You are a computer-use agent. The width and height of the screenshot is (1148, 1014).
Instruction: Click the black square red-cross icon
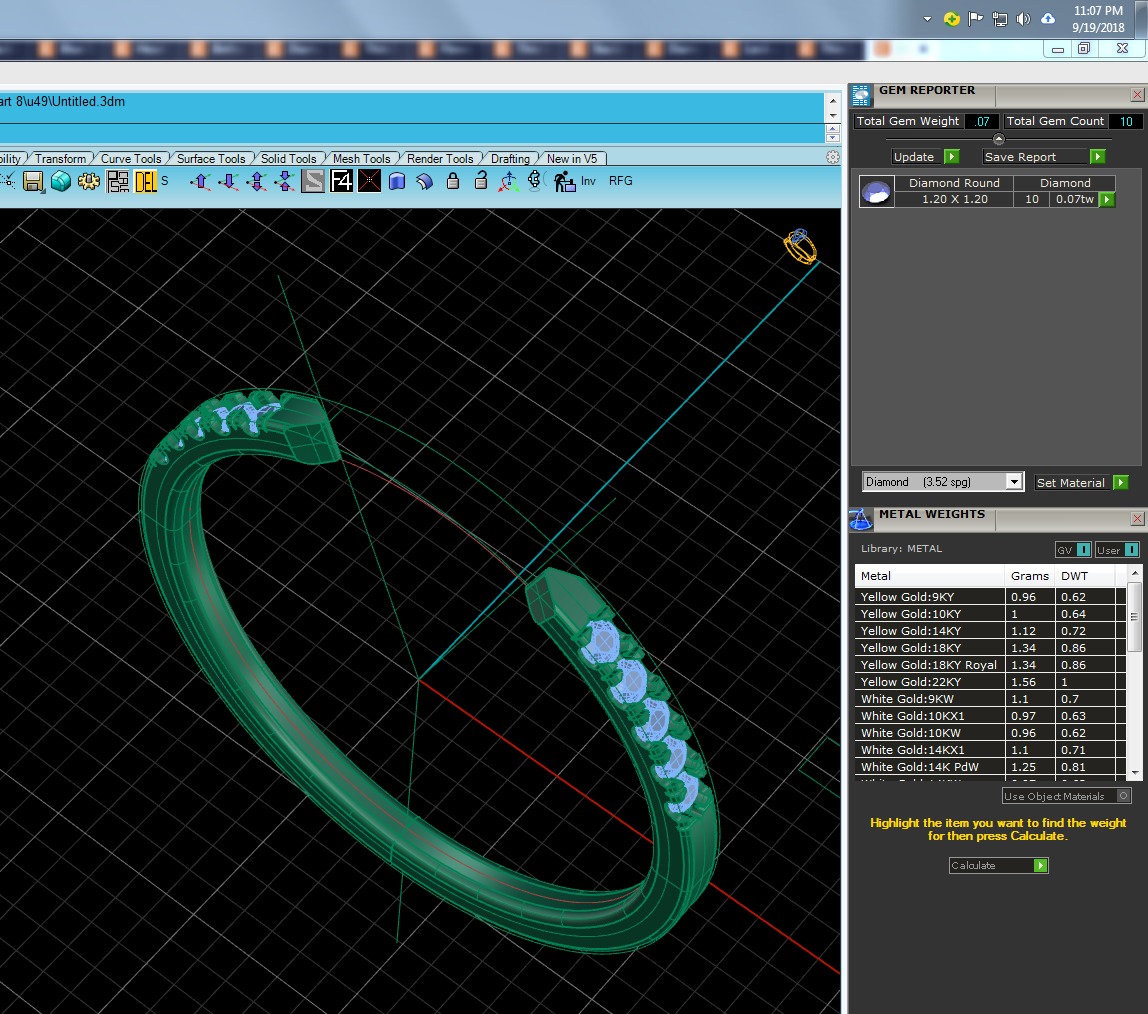point(369,181)
